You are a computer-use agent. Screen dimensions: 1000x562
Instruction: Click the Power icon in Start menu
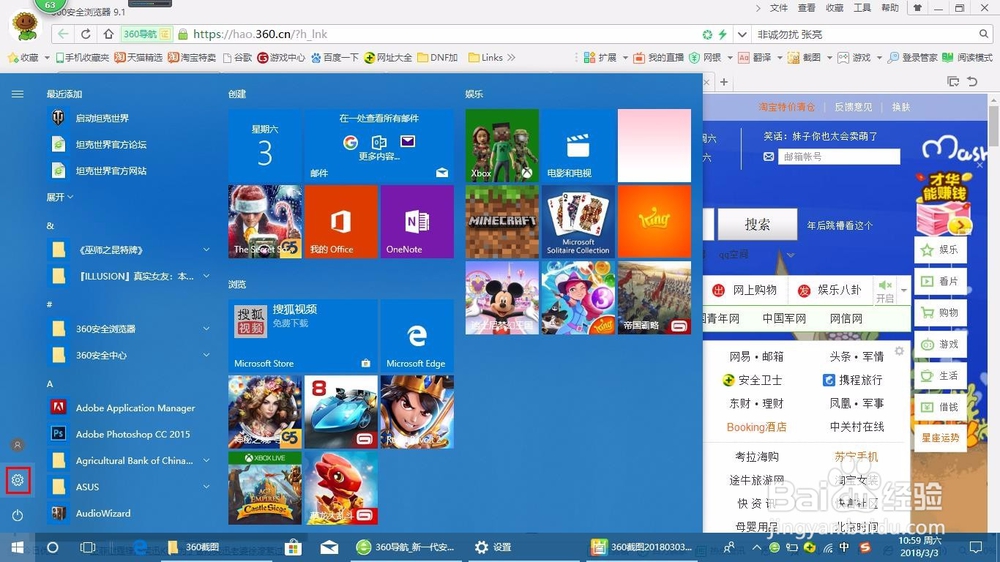click(x=17, y=515)
